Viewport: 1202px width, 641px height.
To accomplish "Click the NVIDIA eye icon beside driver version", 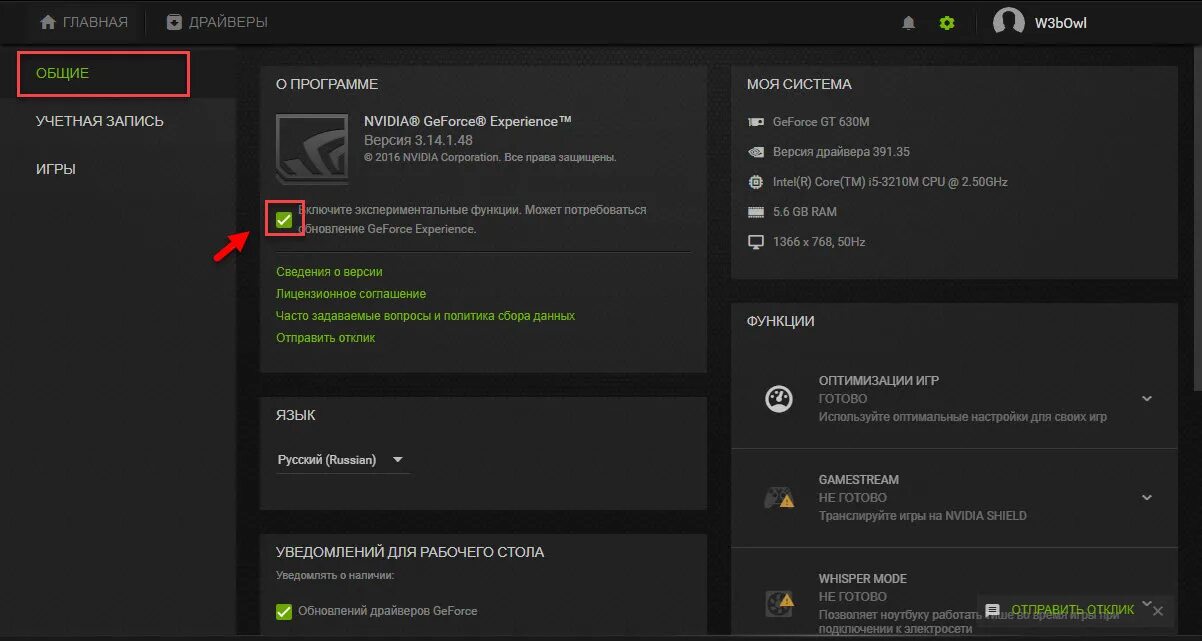I will (756, 152).
